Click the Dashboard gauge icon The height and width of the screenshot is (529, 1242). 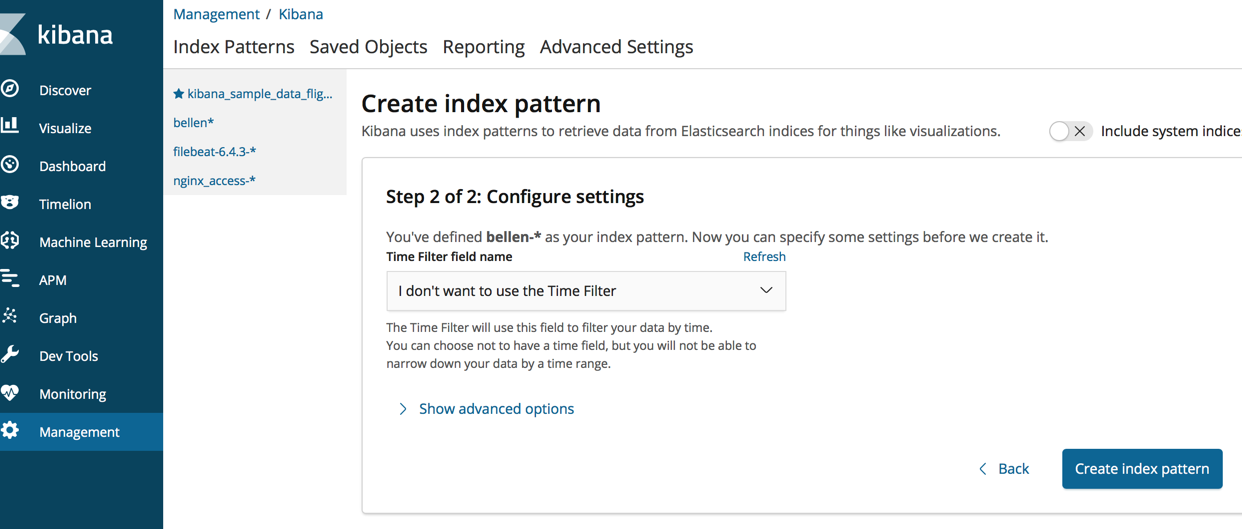click(11, 165)
